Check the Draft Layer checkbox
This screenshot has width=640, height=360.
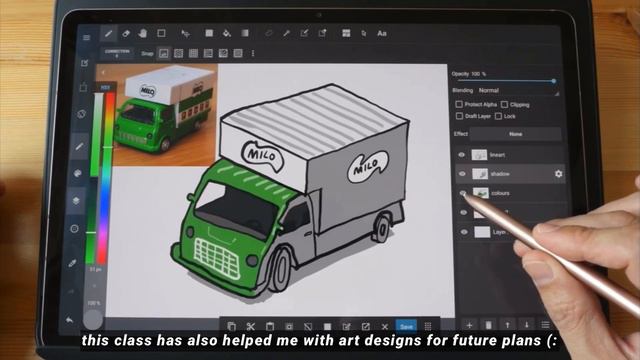point(459,116)
